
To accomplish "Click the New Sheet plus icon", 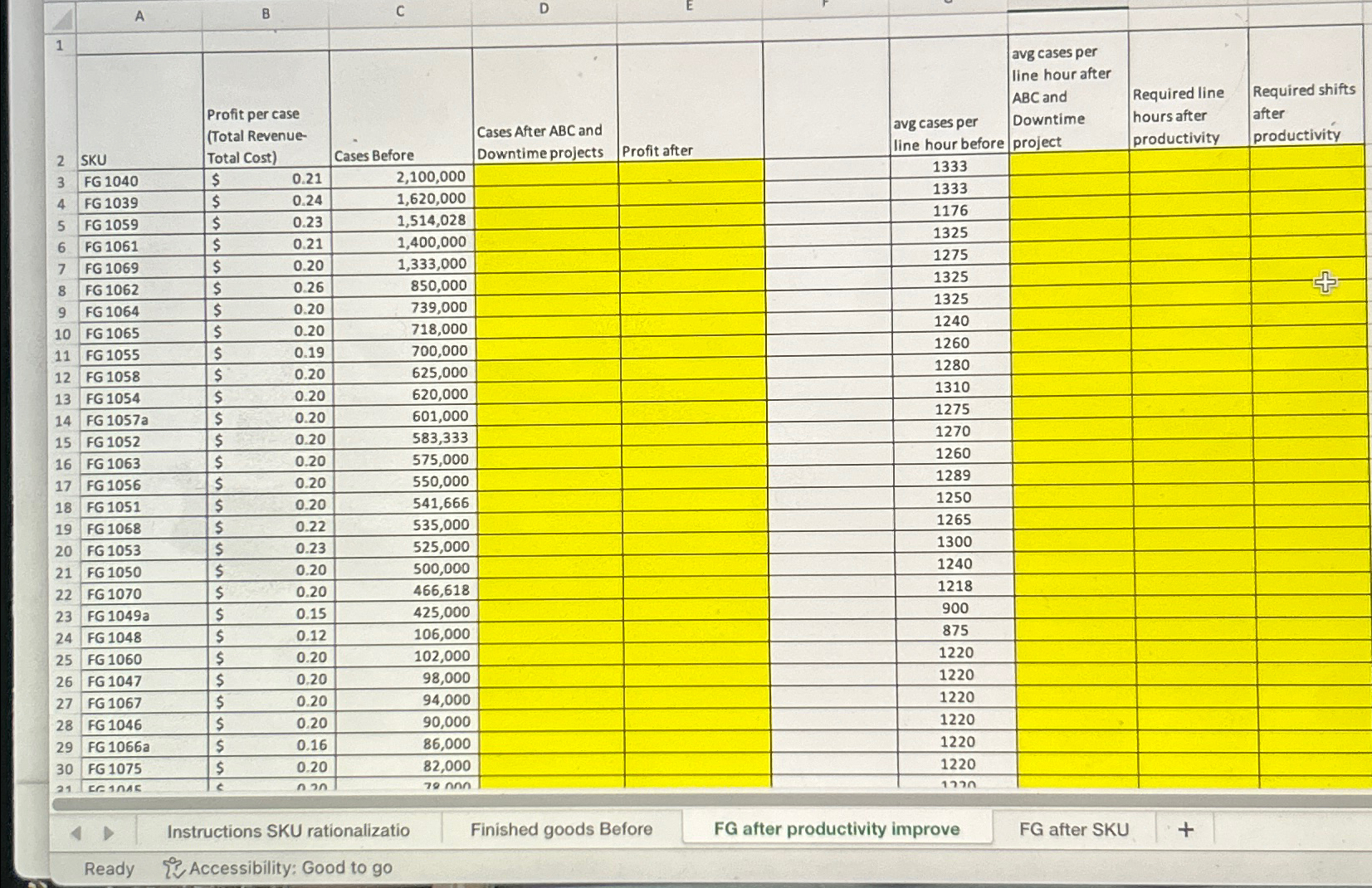I will coord(1187,829).
